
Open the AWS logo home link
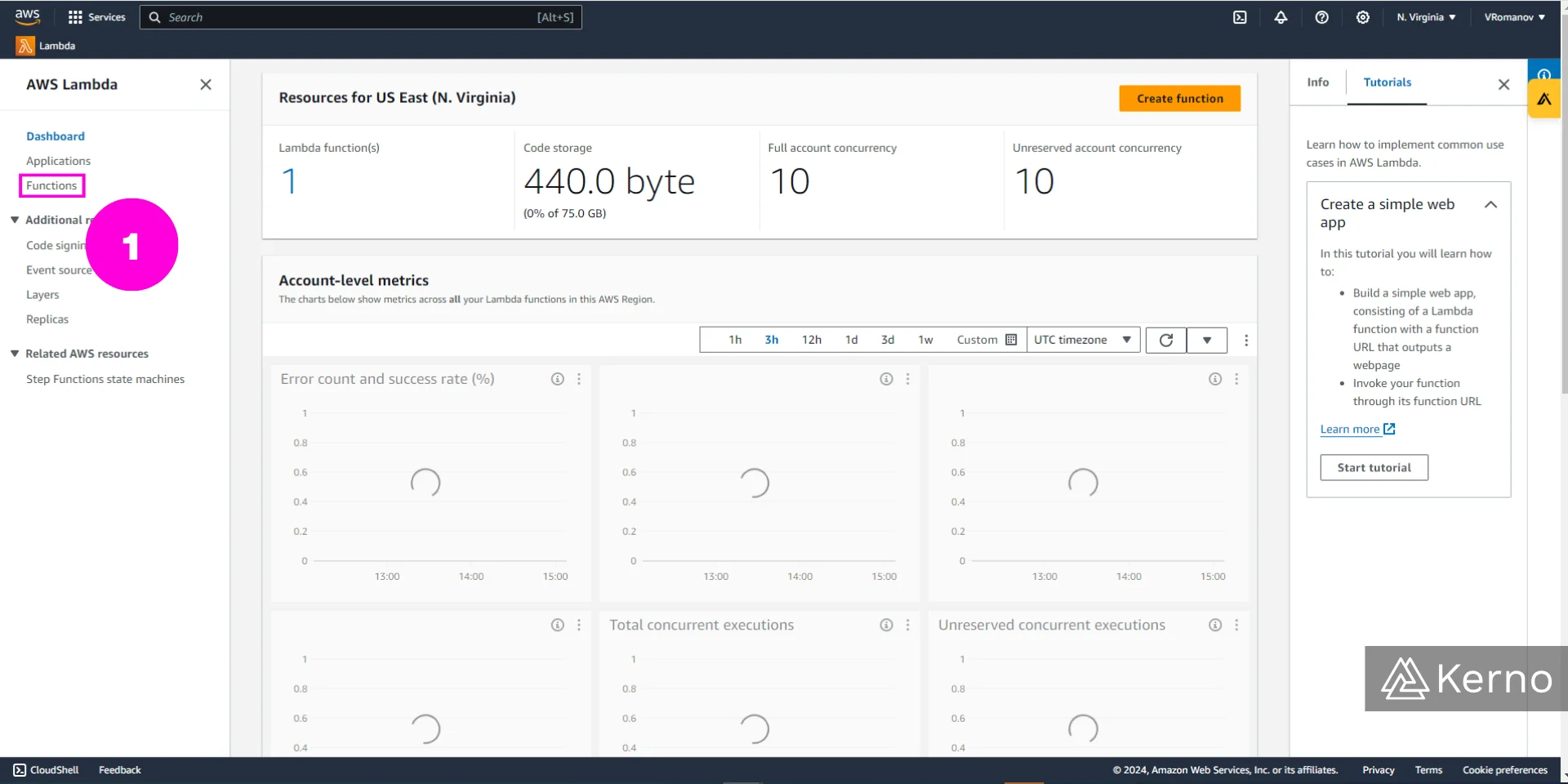click(x=27, y=16)
